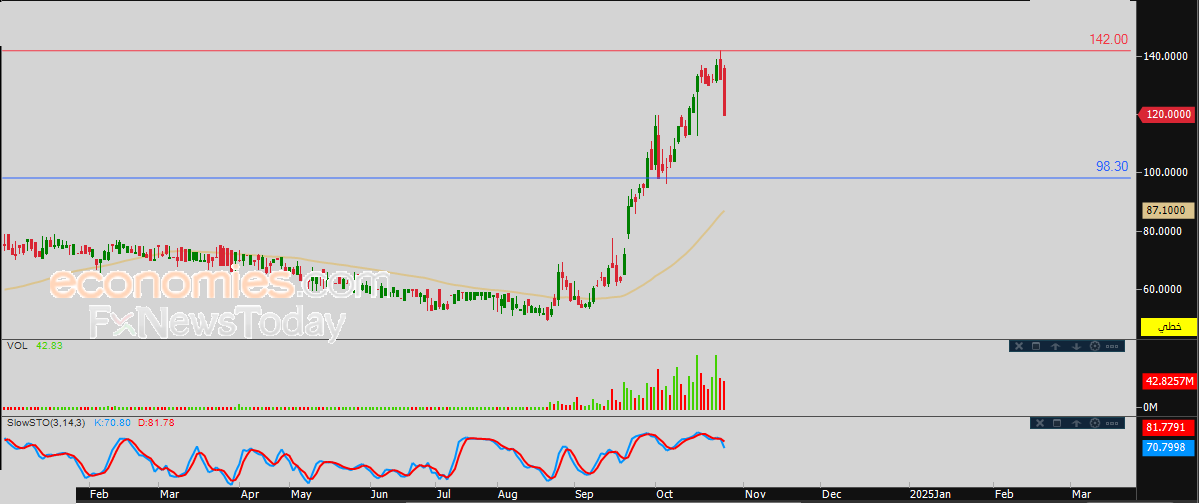Open SlowSTO settings gear
This screenshot has height=504, width=1199.
click(x=1095, y=424)
